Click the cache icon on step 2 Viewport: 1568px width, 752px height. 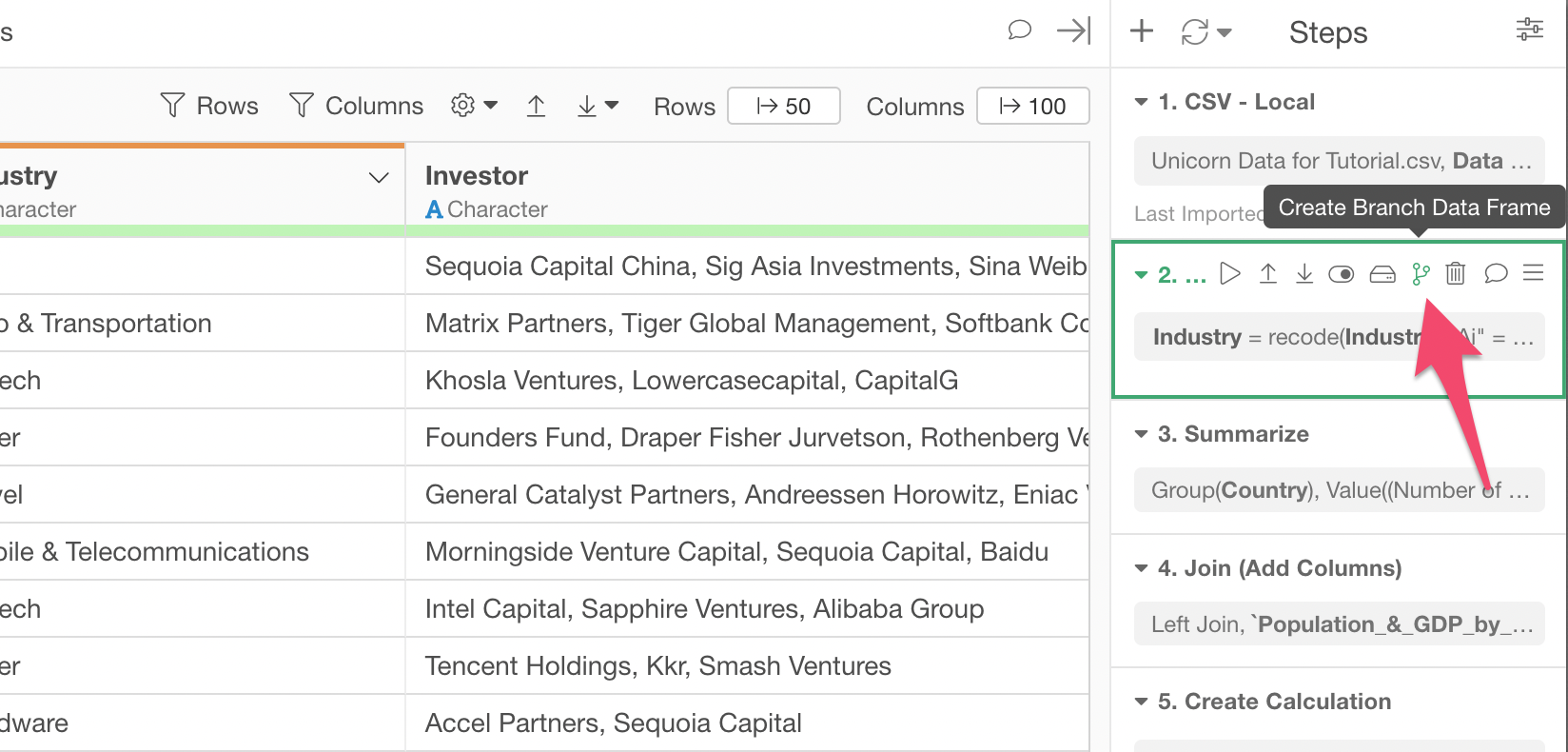[1382, 275]
